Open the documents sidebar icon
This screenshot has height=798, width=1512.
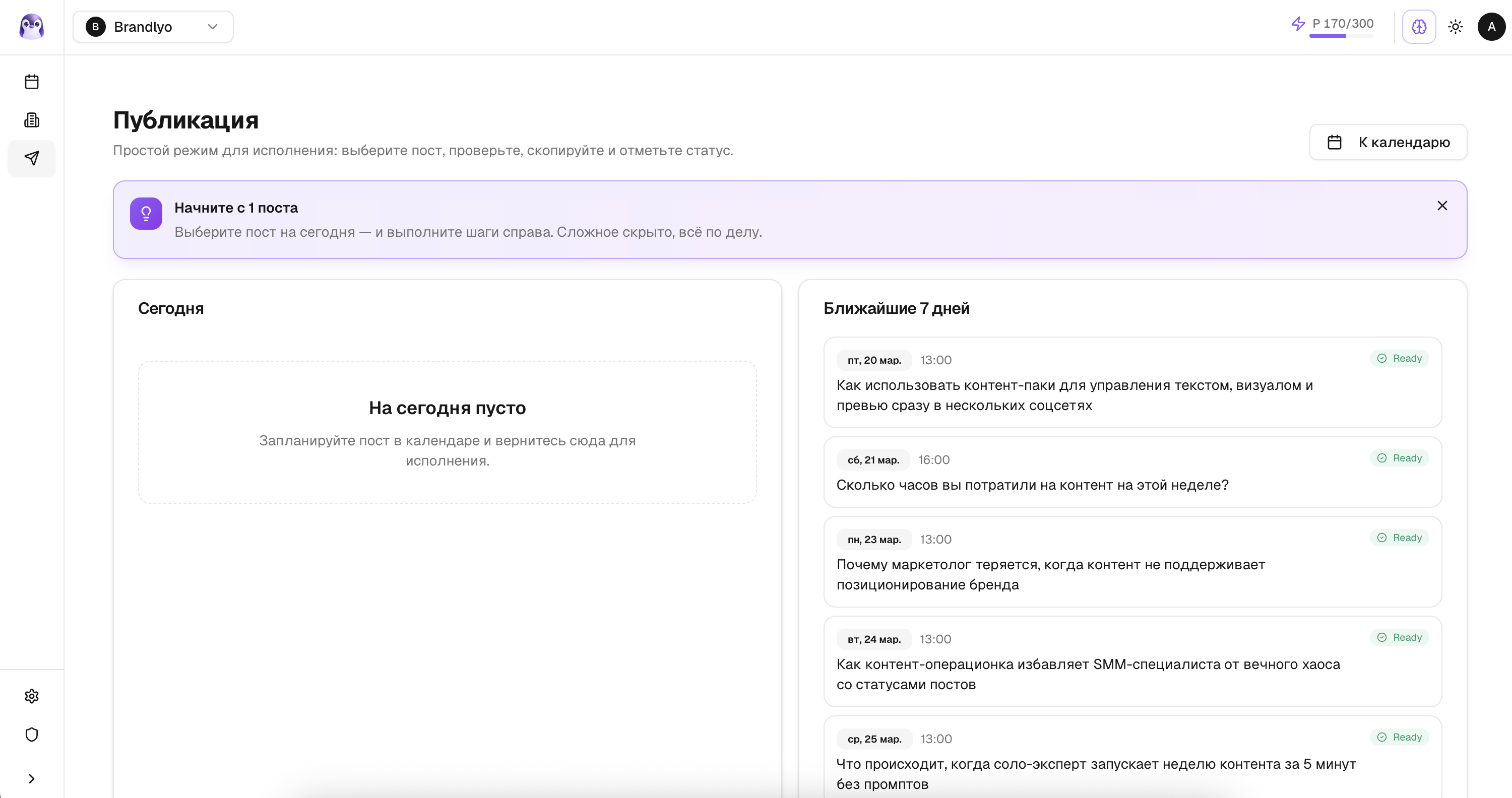coord(32,120)
